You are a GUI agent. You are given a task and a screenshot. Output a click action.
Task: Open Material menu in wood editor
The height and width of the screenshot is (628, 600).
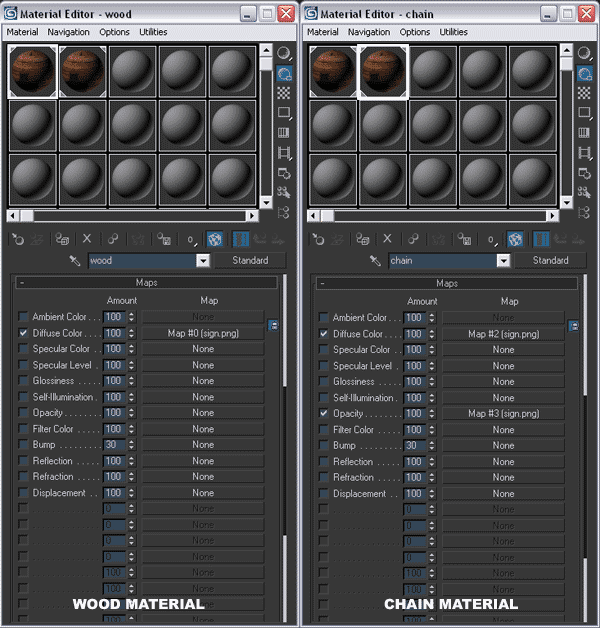pyautogui.click(x=22, y=32)
